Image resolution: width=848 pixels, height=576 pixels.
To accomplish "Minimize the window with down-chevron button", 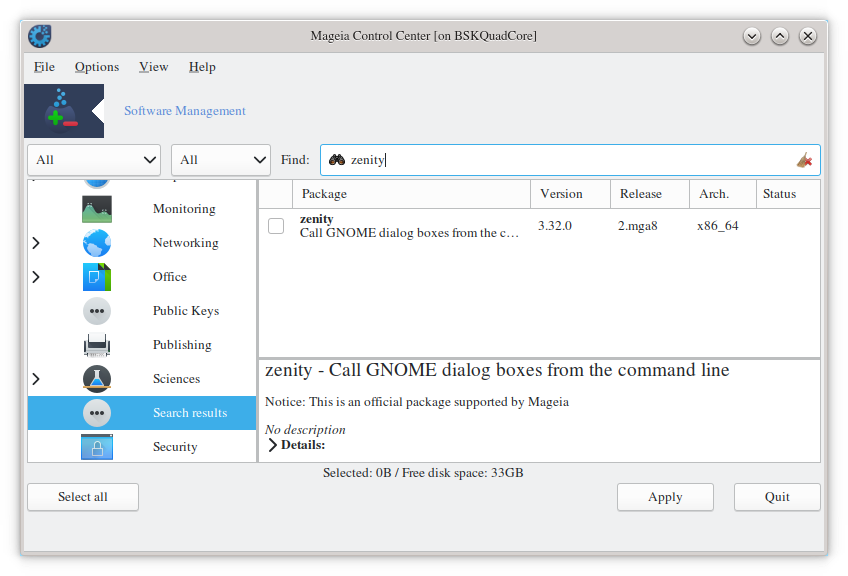I will click(752, 36).
